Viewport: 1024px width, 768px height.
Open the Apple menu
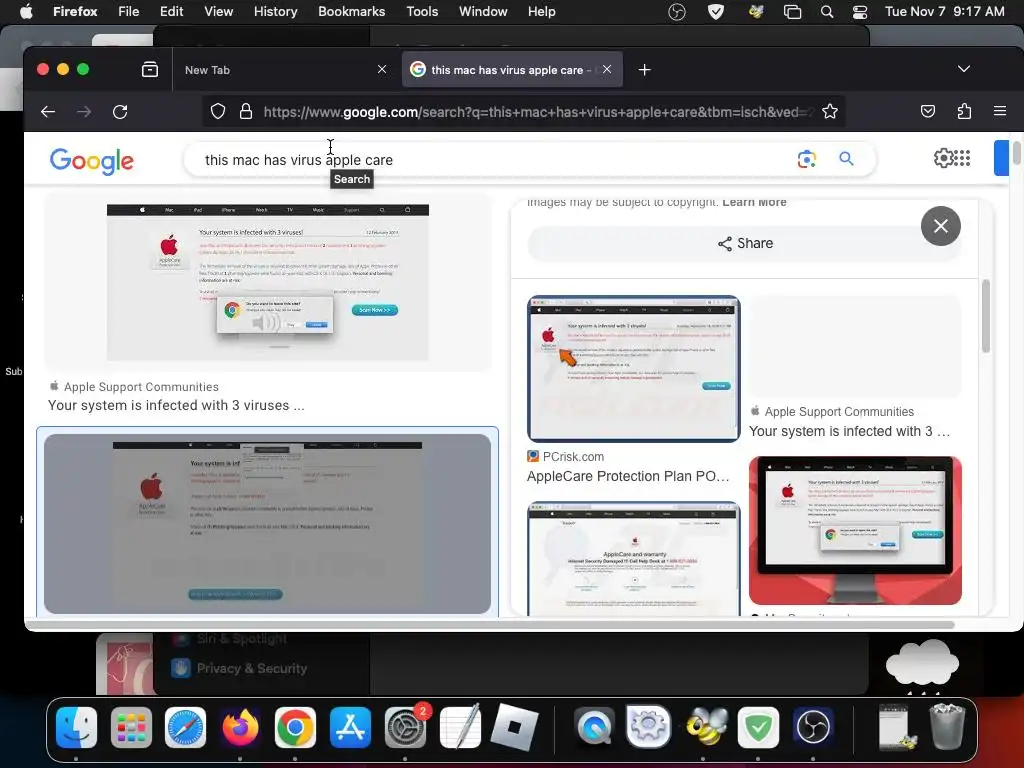[x=26, y=11]
